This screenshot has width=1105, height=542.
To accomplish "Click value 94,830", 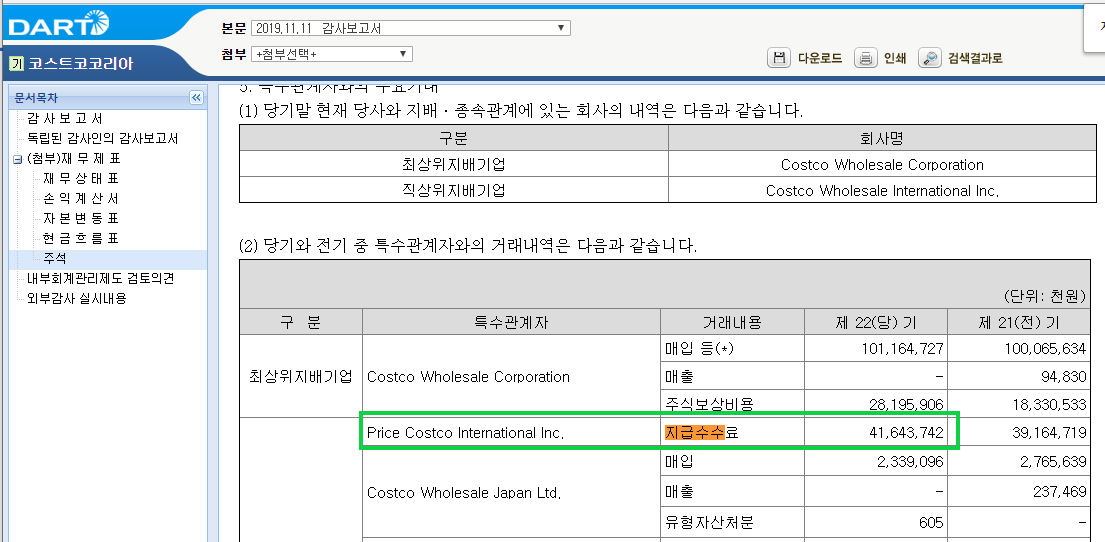I will pos(1063,377).
